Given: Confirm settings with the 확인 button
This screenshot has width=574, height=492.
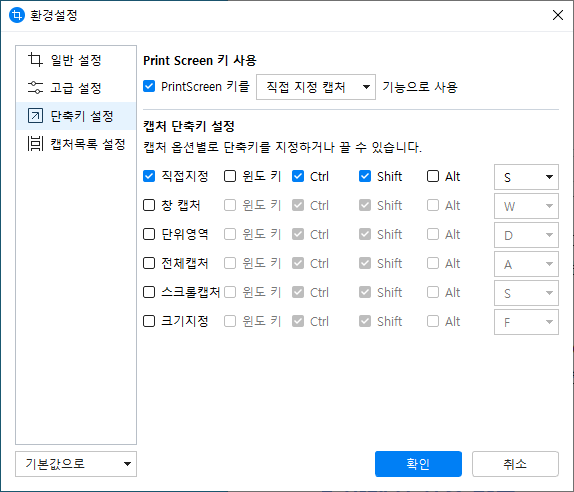Looking at the screenshot, I should 418,464.
